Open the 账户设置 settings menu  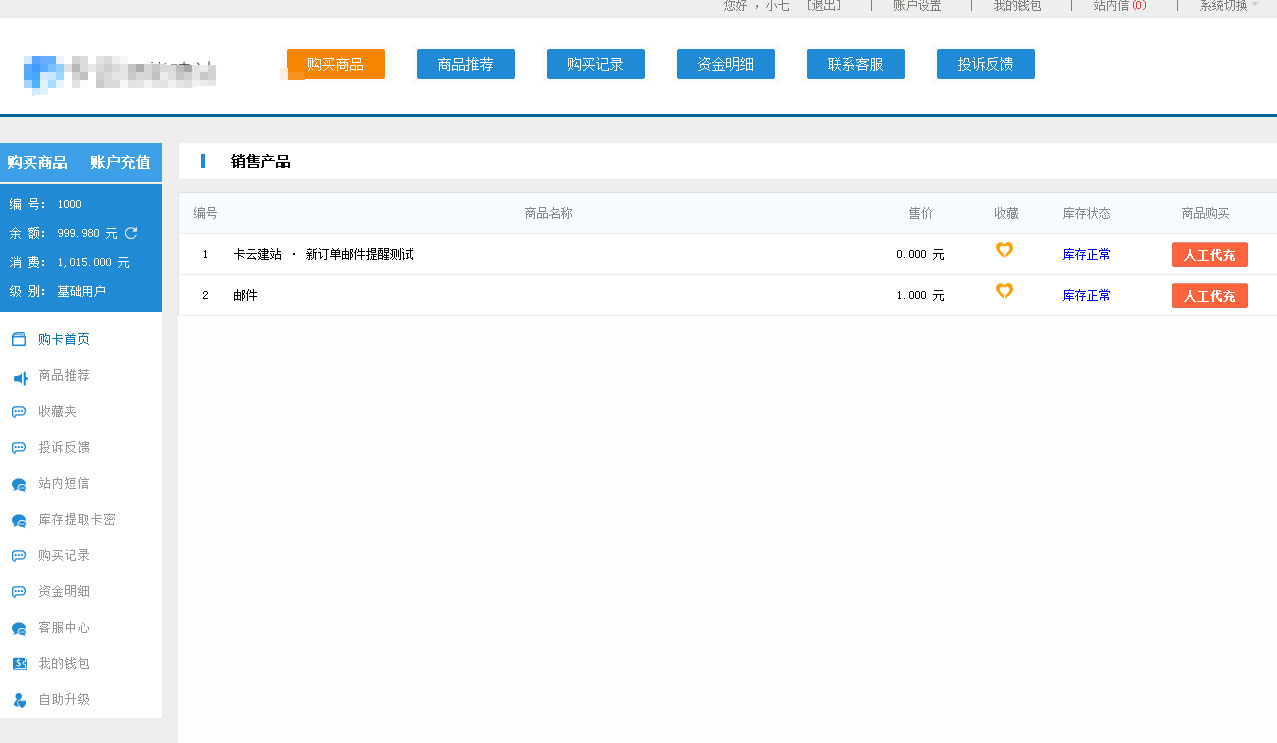[918, 6]
